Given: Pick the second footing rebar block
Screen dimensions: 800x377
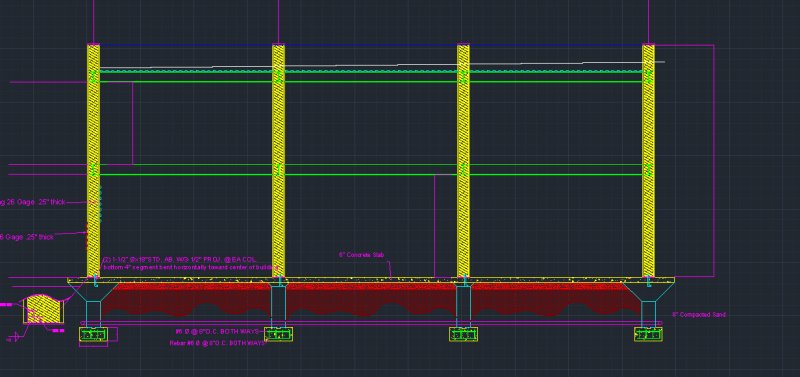Looking at the screenshot, I should pyautogui.click(x=278, y=335).
